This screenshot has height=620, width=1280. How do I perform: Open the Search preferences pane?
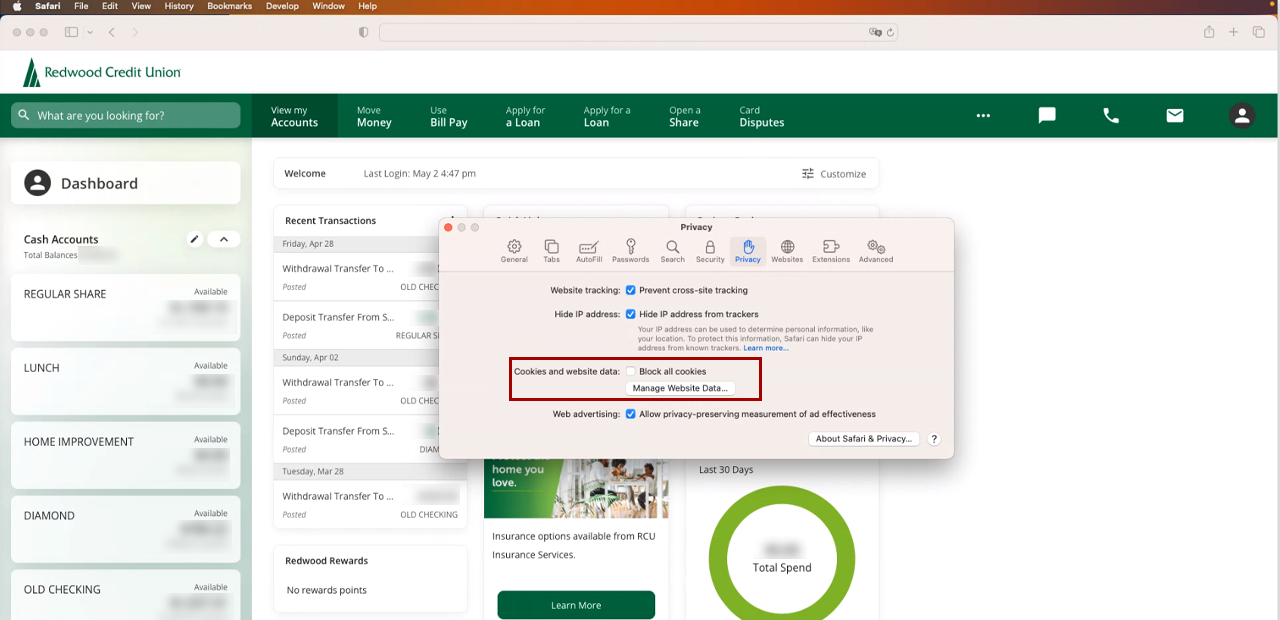[x=673, y=251]
